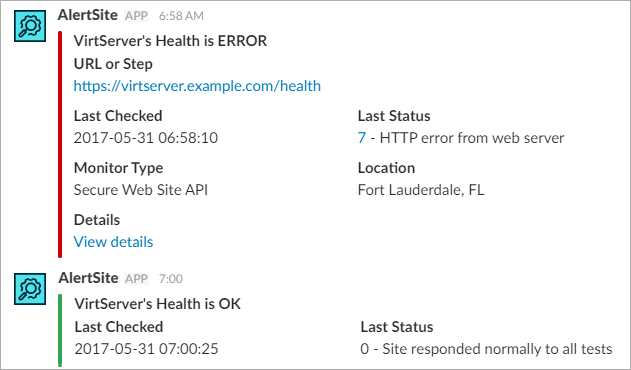Image resolution: width=631 pixels, height=370 pixels.
Task: Click the Fort Lauderdale, FL location value
Action: pyautogui.click(x=421, y=190)
